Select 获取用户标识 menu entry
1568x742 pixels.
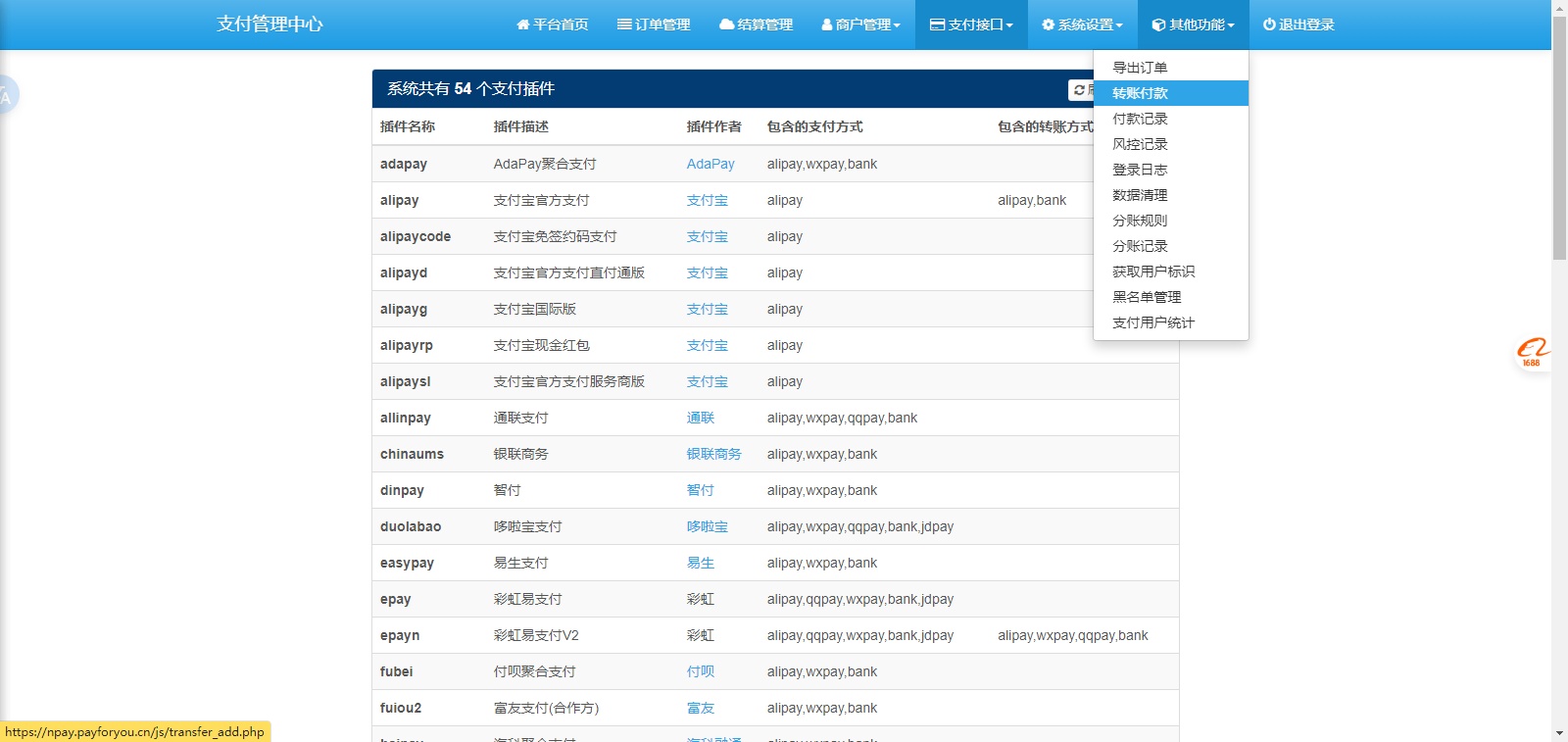(1171, 272)
